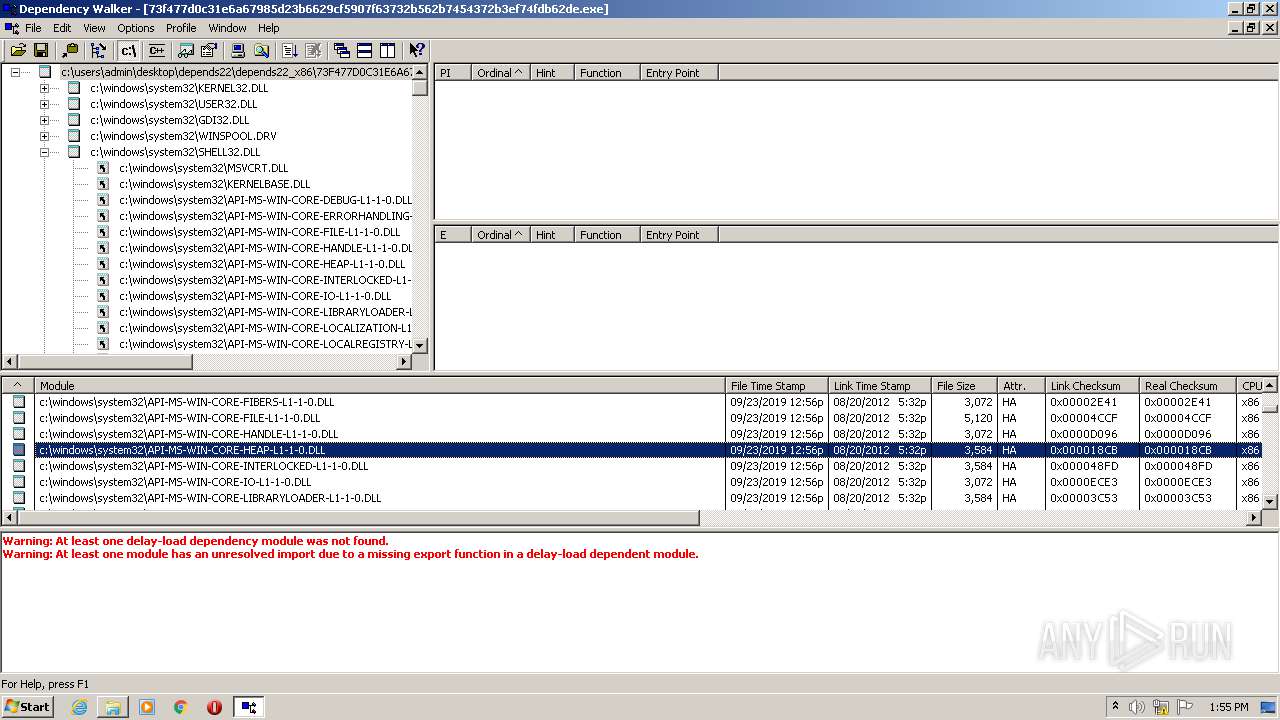Click module list horizontal scrollbar right arrow
This screenshot has height=720, width=1280.
[x=1254, y=518]
